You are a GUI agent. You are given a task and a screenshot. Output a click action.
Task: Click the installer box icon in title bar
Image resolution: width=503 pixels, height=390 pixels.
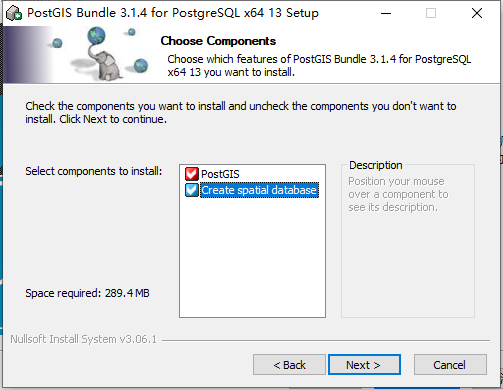click(14, 13)
